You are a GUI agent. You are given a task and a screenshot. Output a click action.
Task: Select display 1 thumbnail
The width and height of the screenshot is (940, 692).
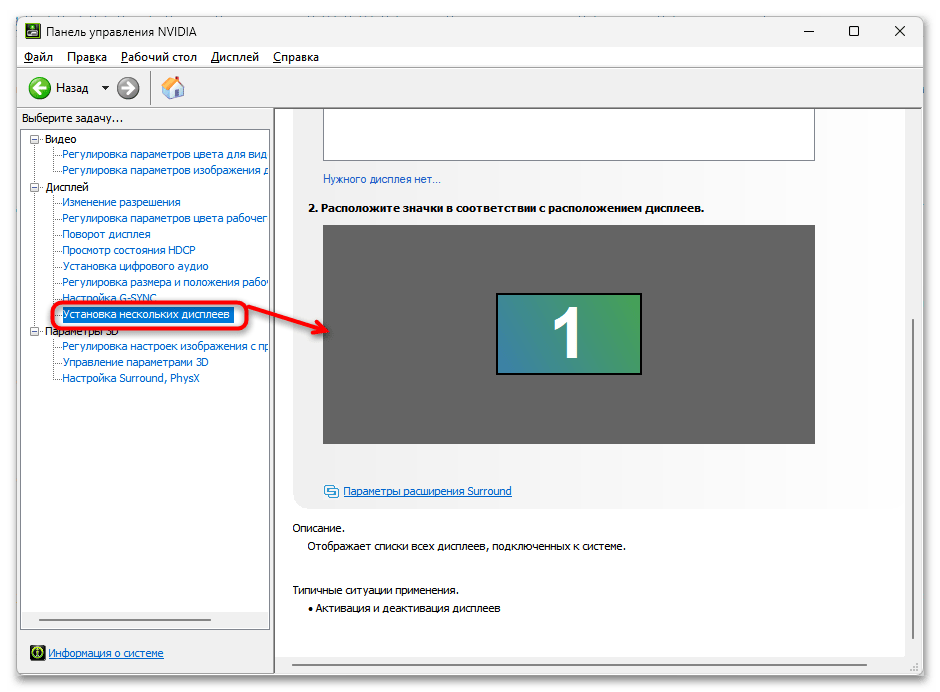pos(568,334)
